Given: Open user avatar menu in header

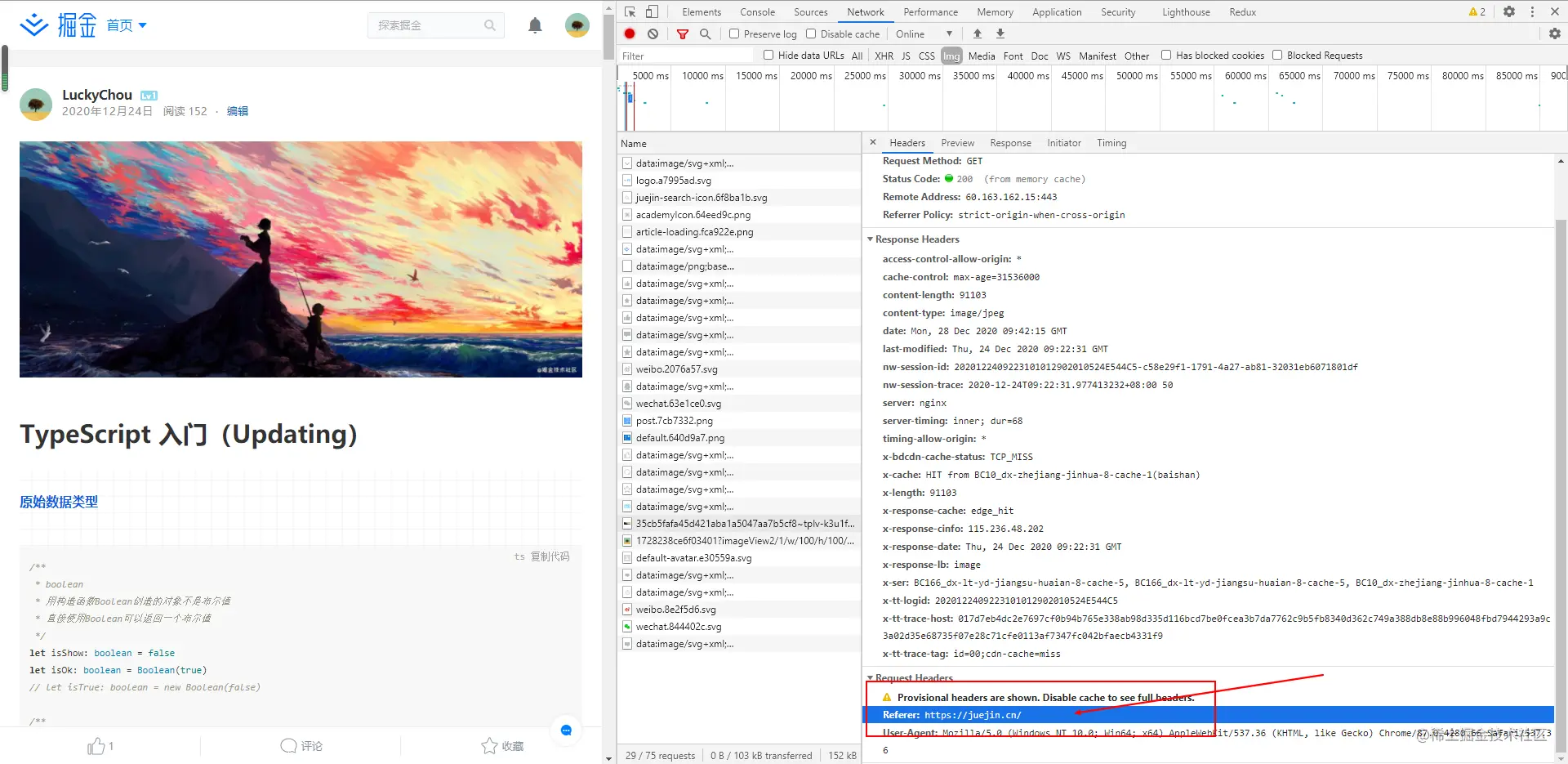Looking at the screenshot, I should pyautogui.click(x=577, y=25).
